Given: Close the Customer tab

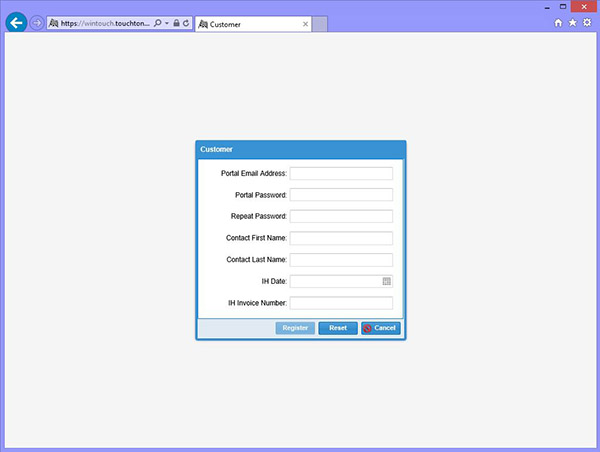Looking at the screenshot, I should 305,24.
